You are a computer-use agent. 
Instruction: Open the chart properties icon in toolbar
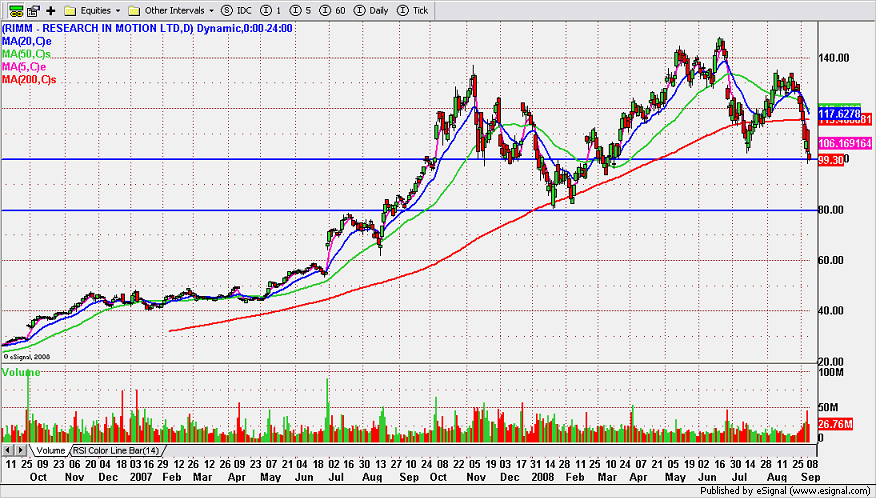[x=34, y=10]
